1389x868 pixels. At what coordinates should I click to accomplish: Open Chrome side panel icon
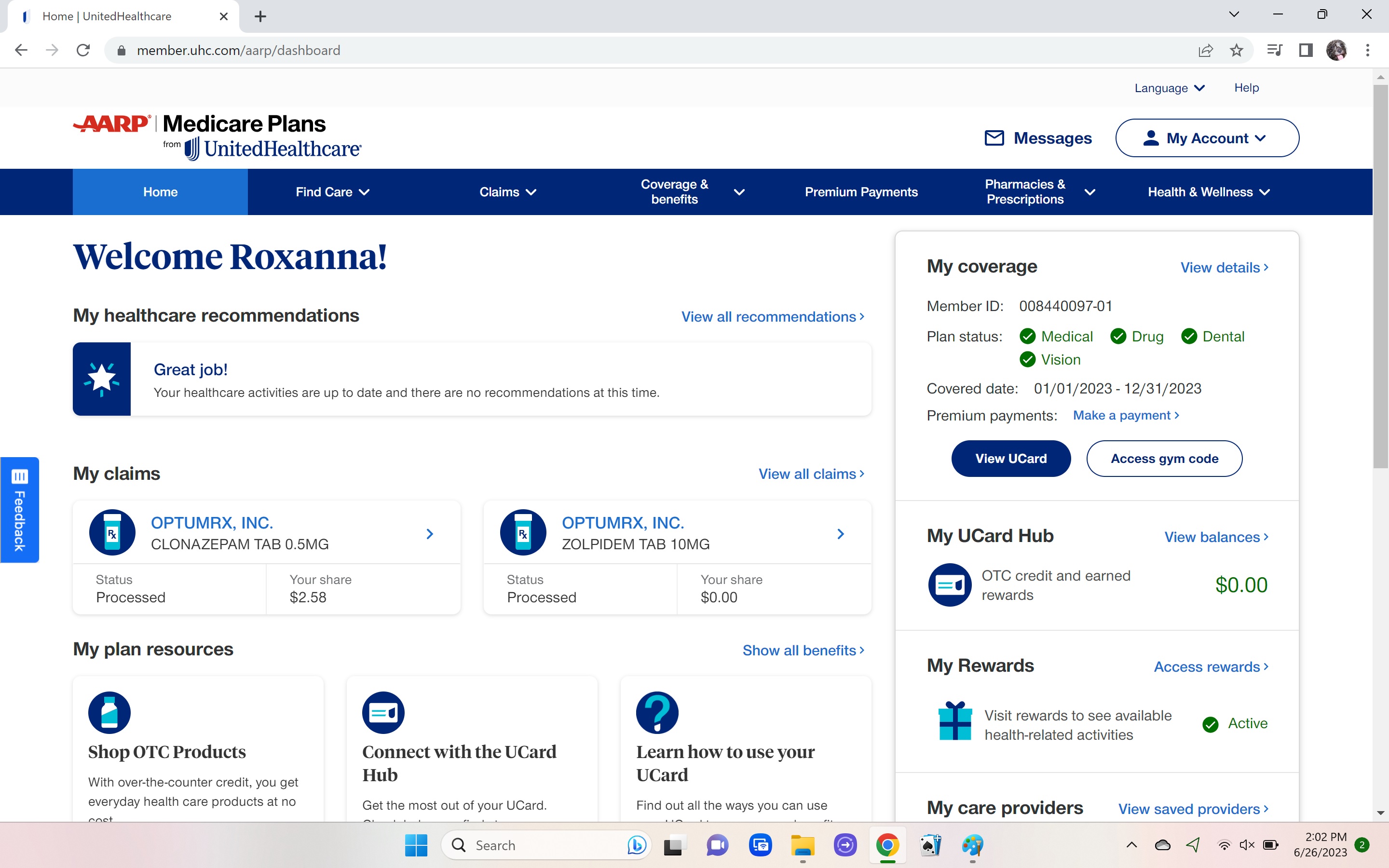[x=1306, y=51]
